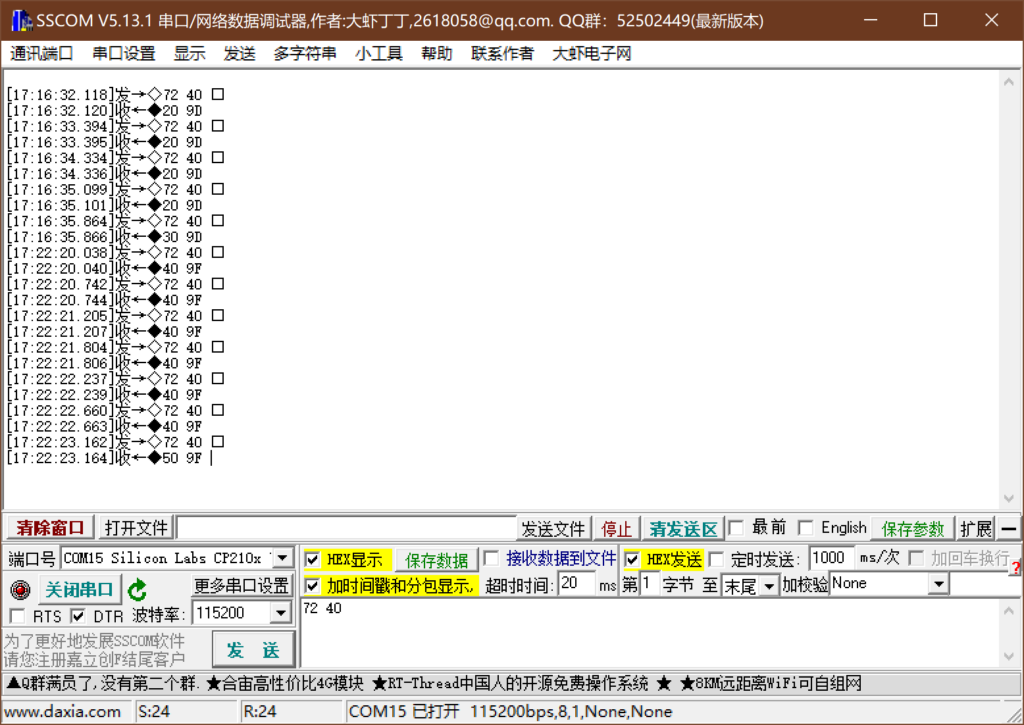Click the SSCOM app icon in title bar
The width and height of the screenshot is (1024, 725).
[x=20, y=20]
